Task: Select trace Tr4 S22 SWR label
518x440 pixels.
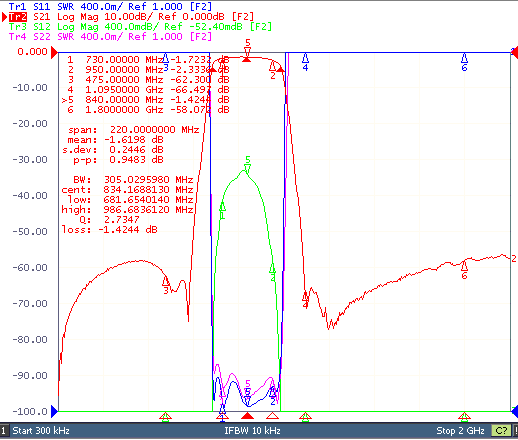Action: [x=110, y=37]
